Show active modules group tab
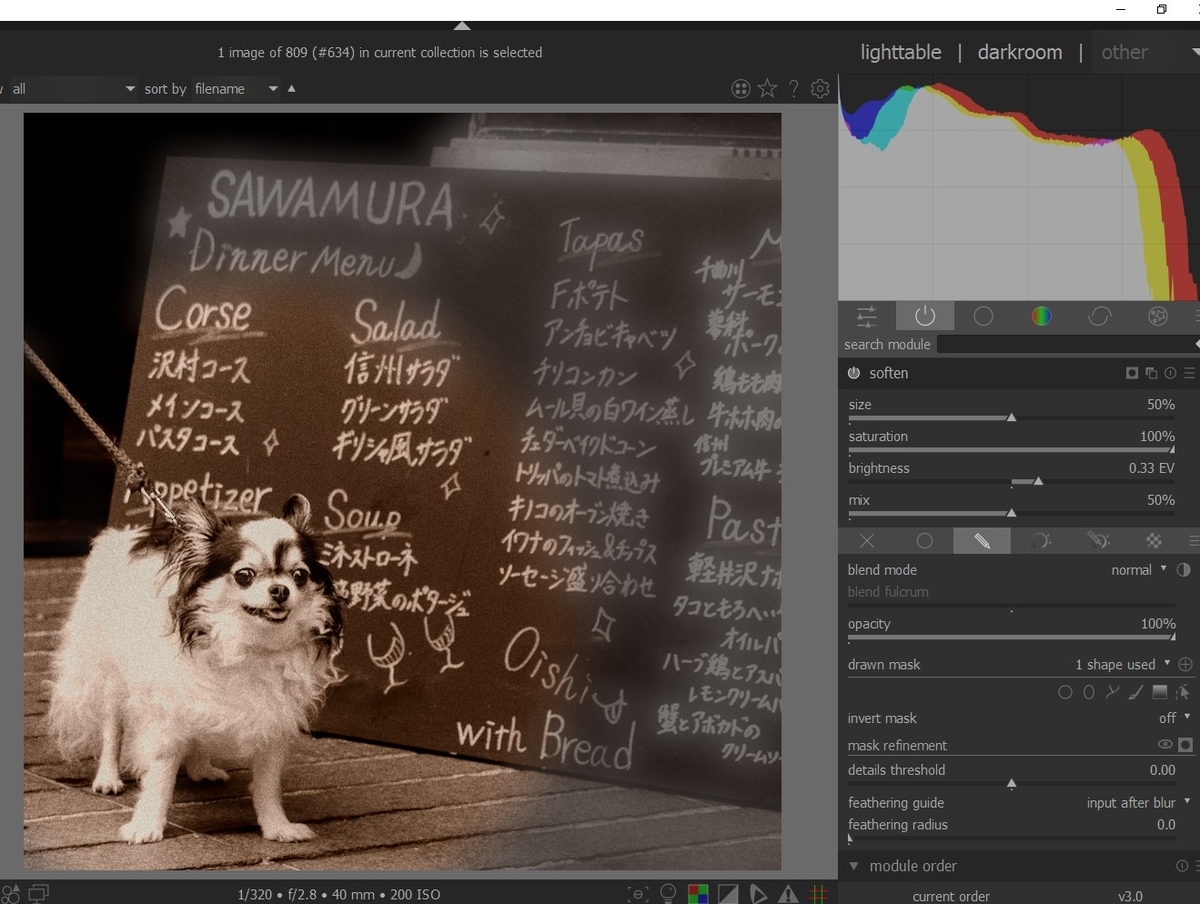Image resolution: width=1200 pixels, height=904 pixels. coord(924,317)
